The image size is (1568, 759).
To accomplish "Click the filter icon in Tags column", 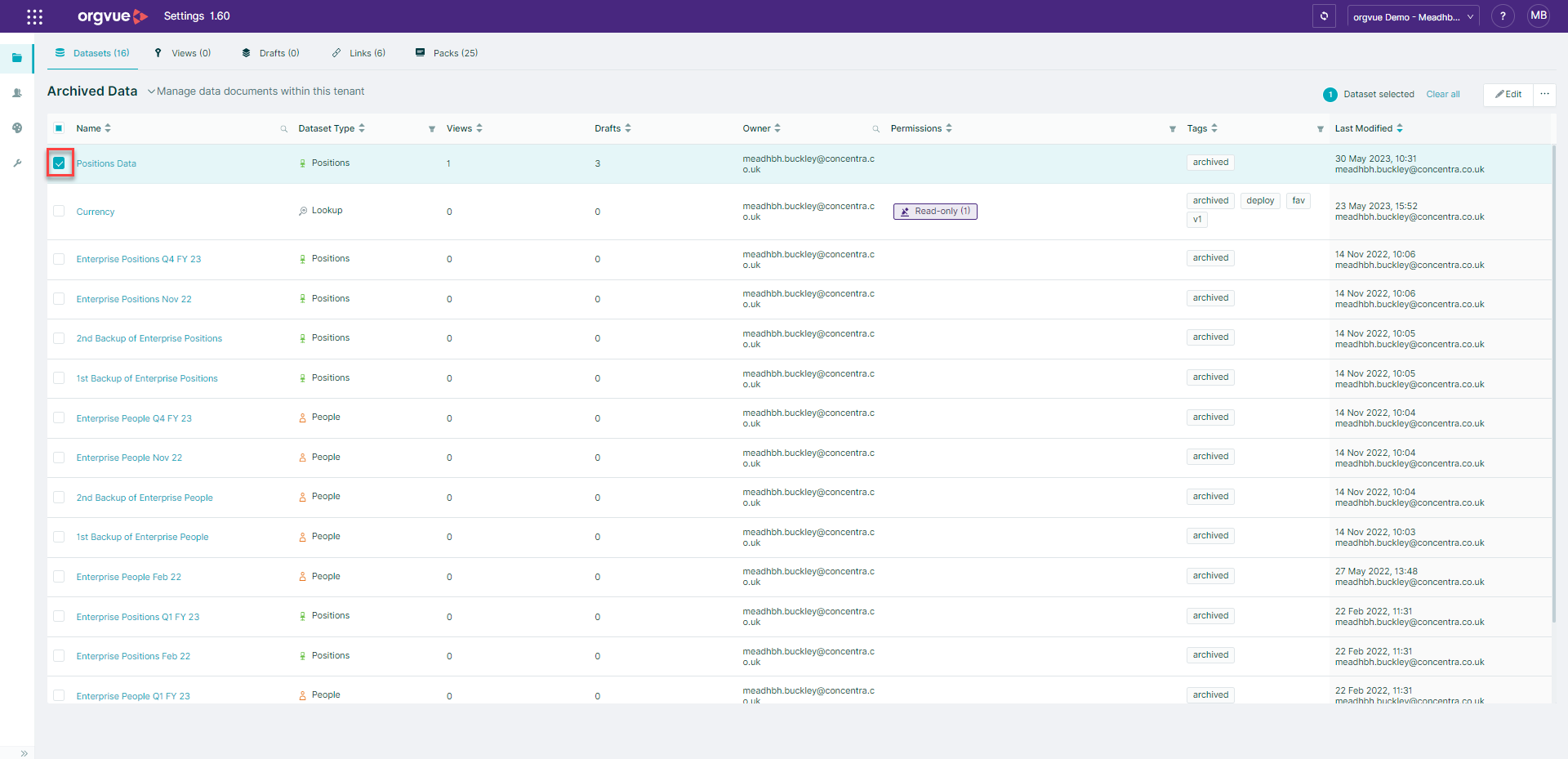I will [x=1321, y=129].
